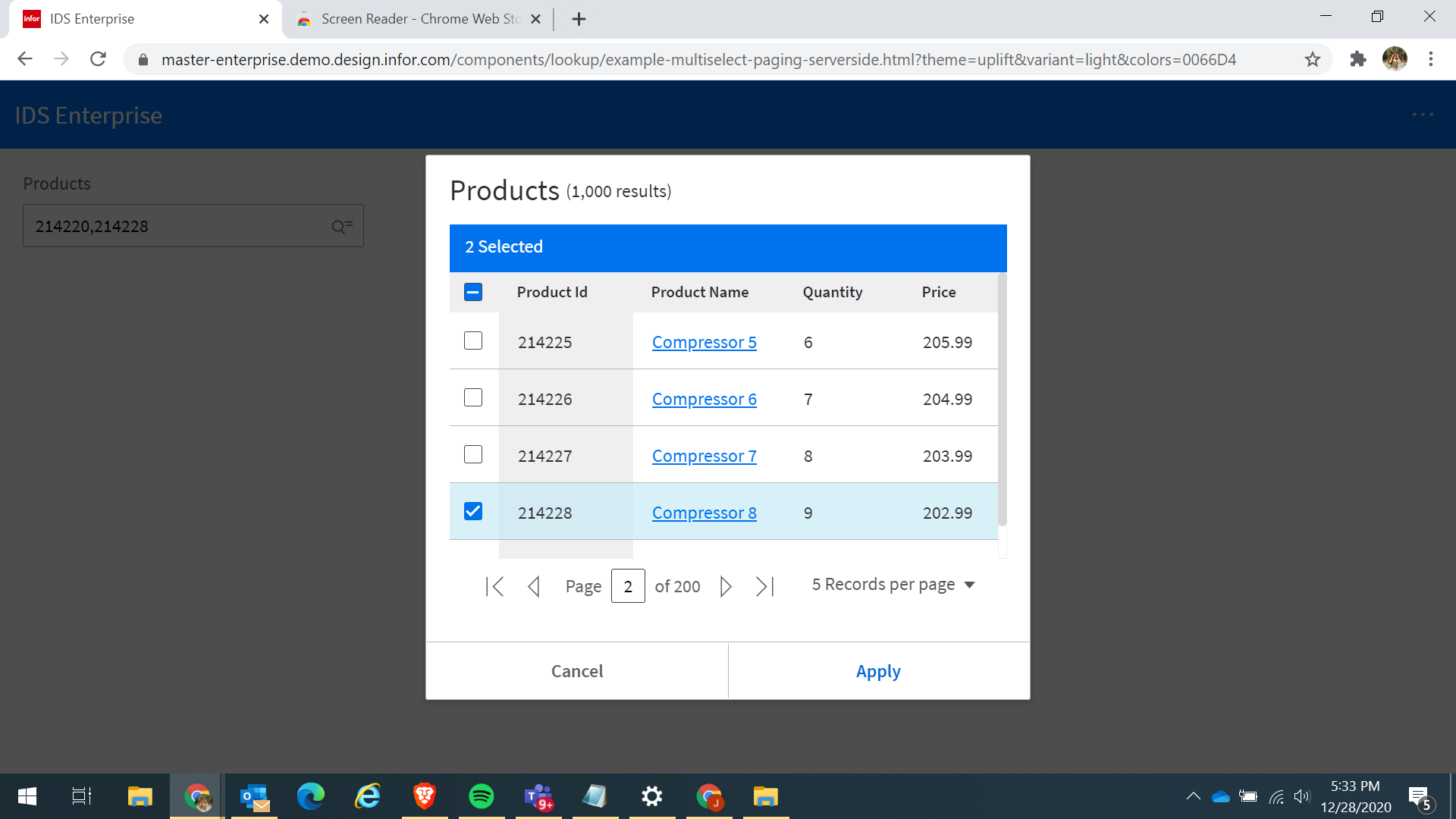
Task: Open the volume control in system tray
Action: [1302, 796]
